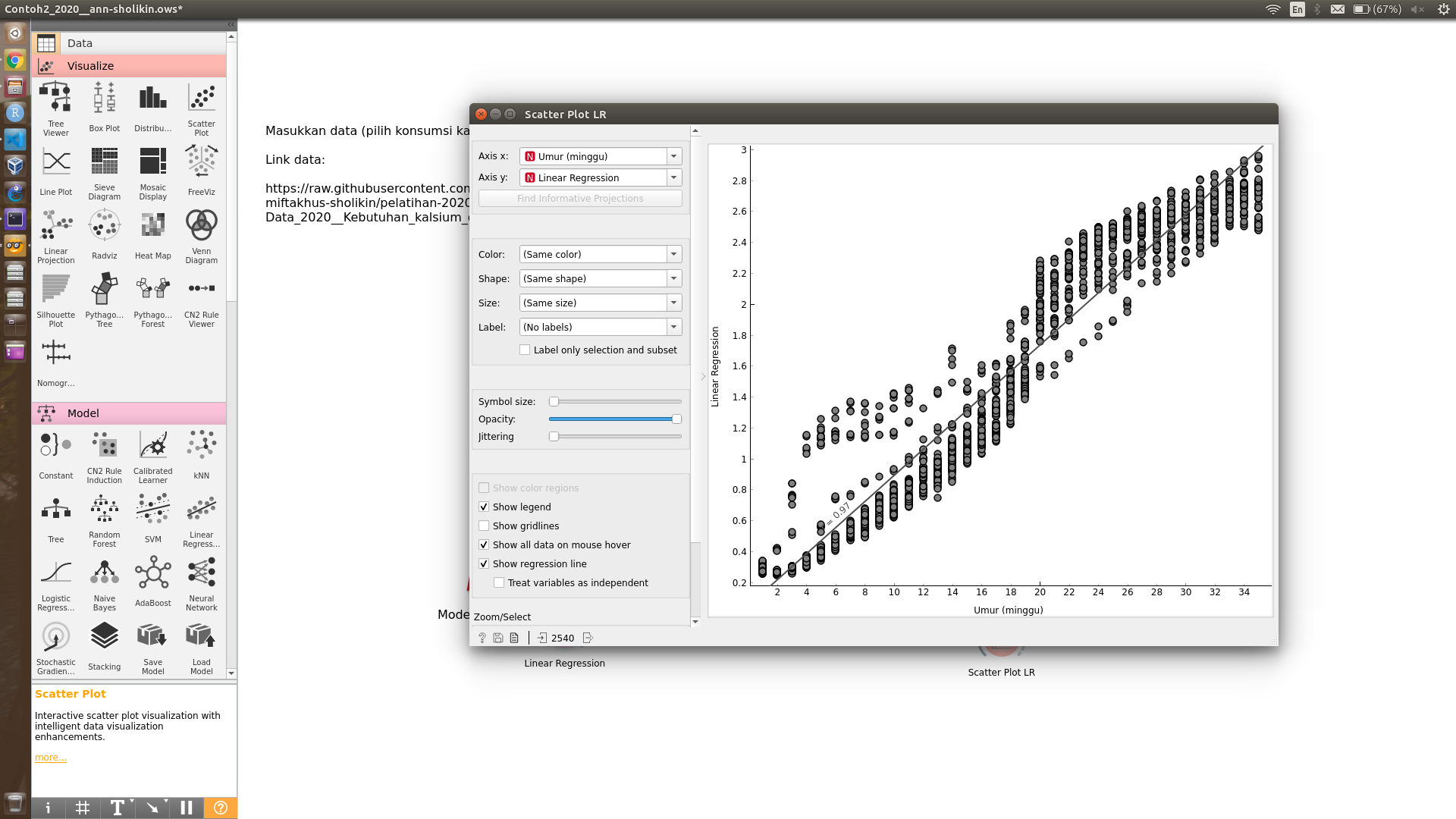Open the Wi-Fi network indicator
Viewport: 1456px width, 819px height.
[1273, 9]
